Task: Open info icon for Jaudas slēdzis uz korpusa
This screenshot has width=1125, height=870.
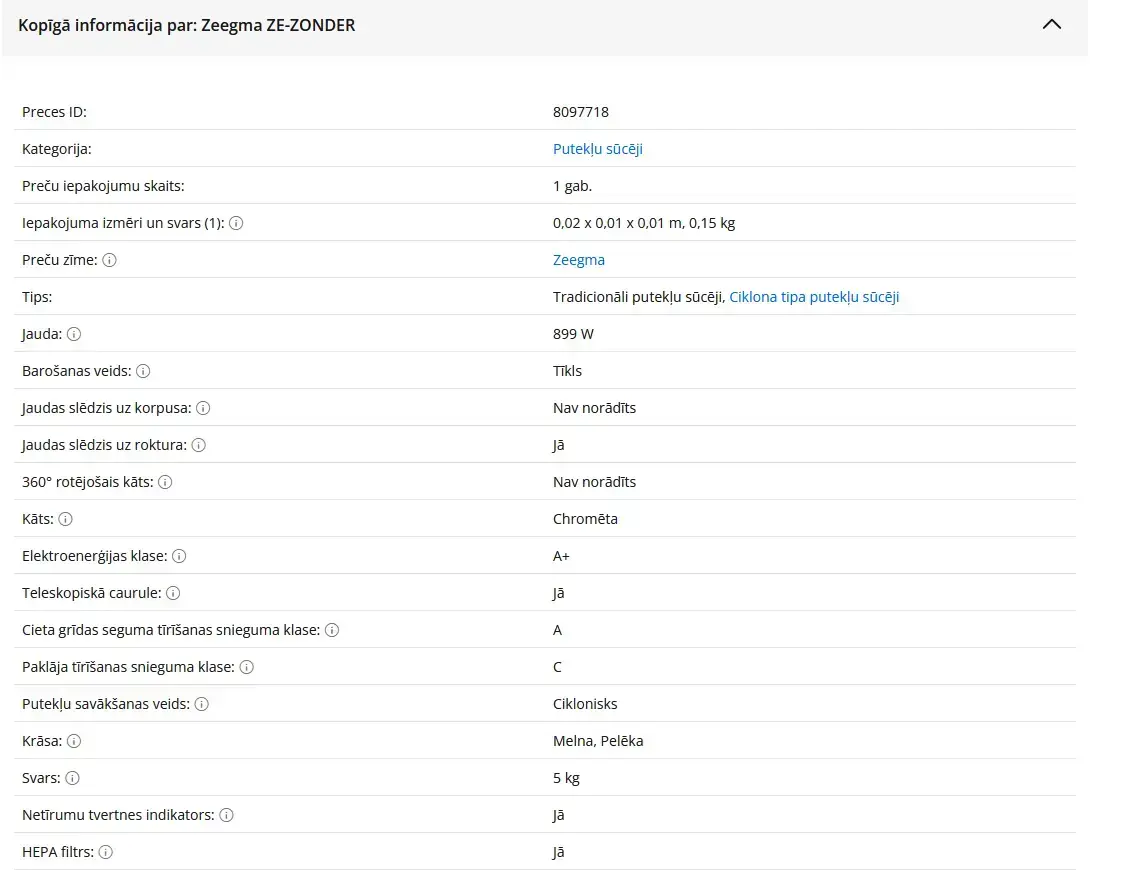Action: [x=203, y=408]
